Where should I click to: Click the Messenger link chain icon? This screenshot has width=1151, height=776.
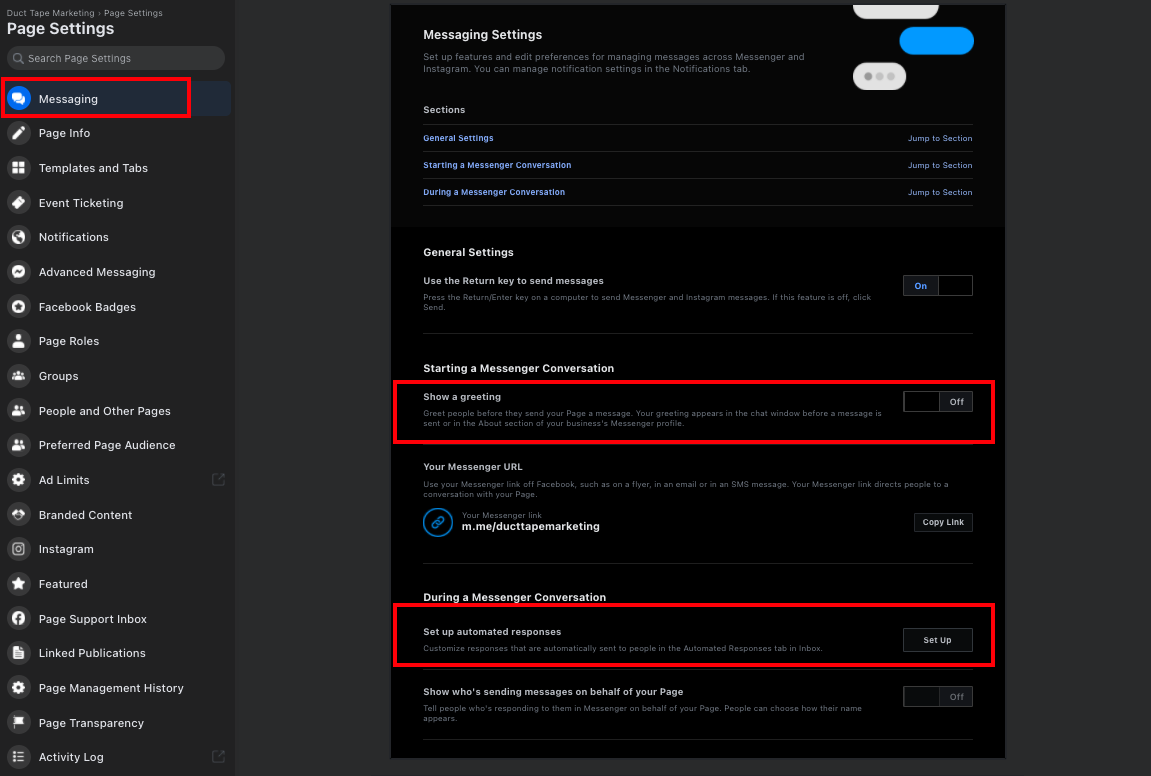pyautogui.click(x=437, y=523)
